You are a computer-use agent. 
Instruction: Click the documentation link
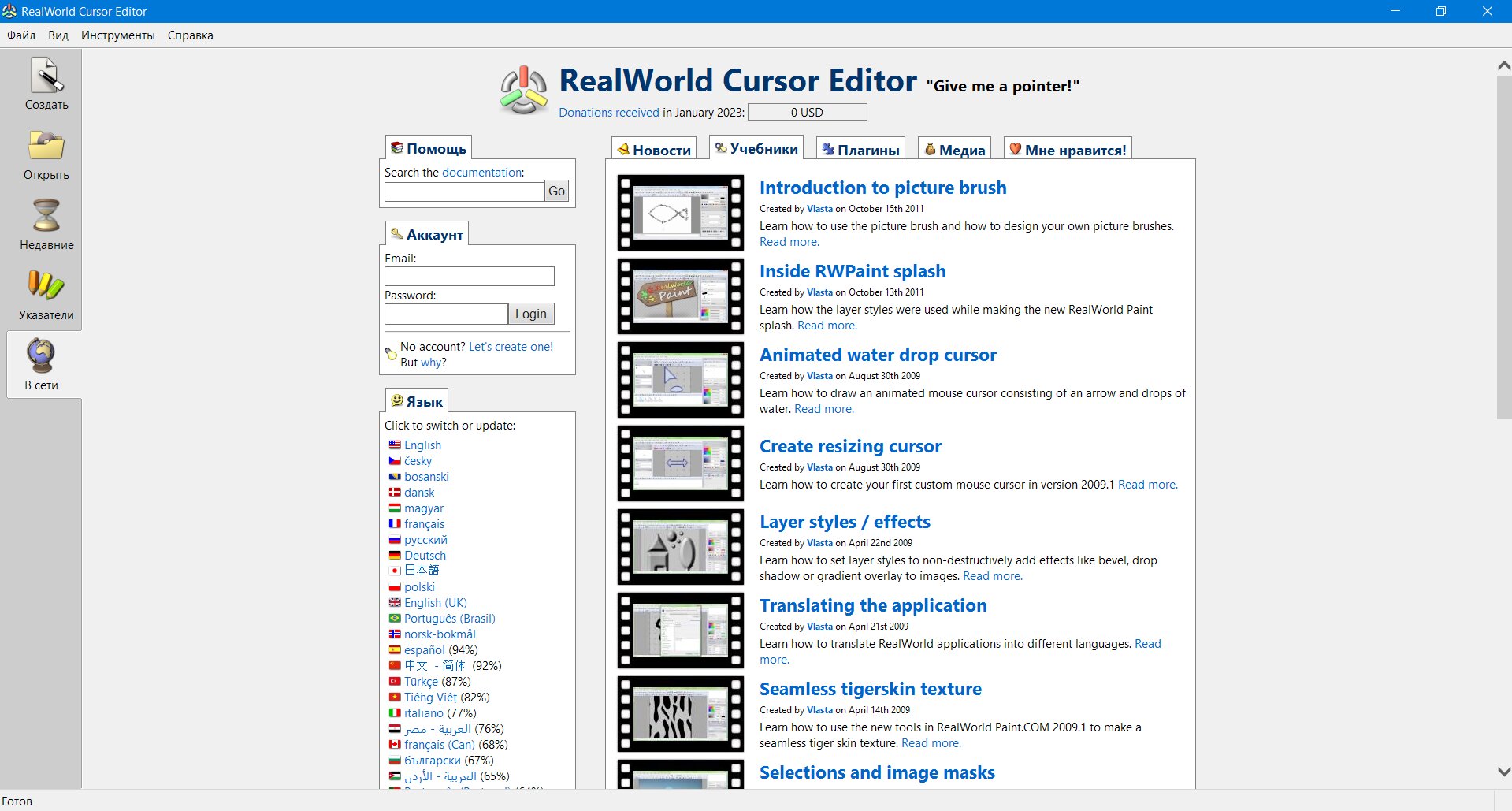pos(482,173)
